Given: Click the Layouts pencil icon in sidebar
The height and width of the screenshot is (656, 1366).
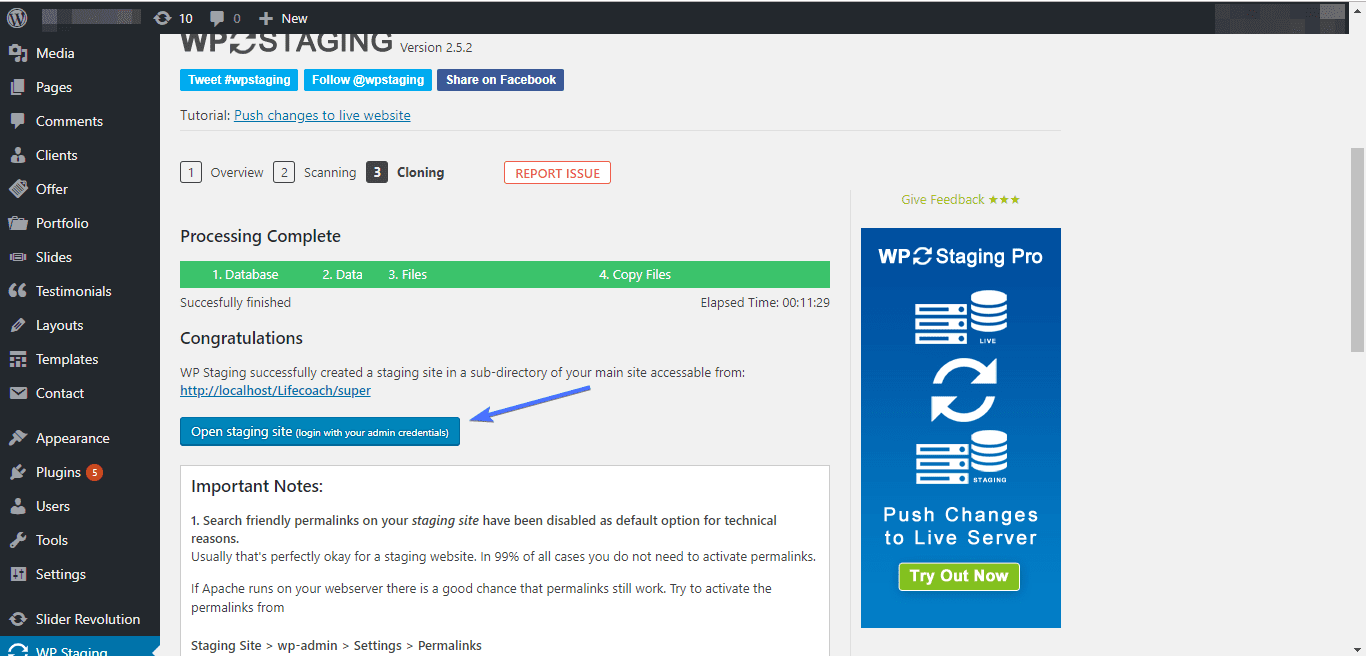Looking at the screenshot, I should (x=18, y=325).
